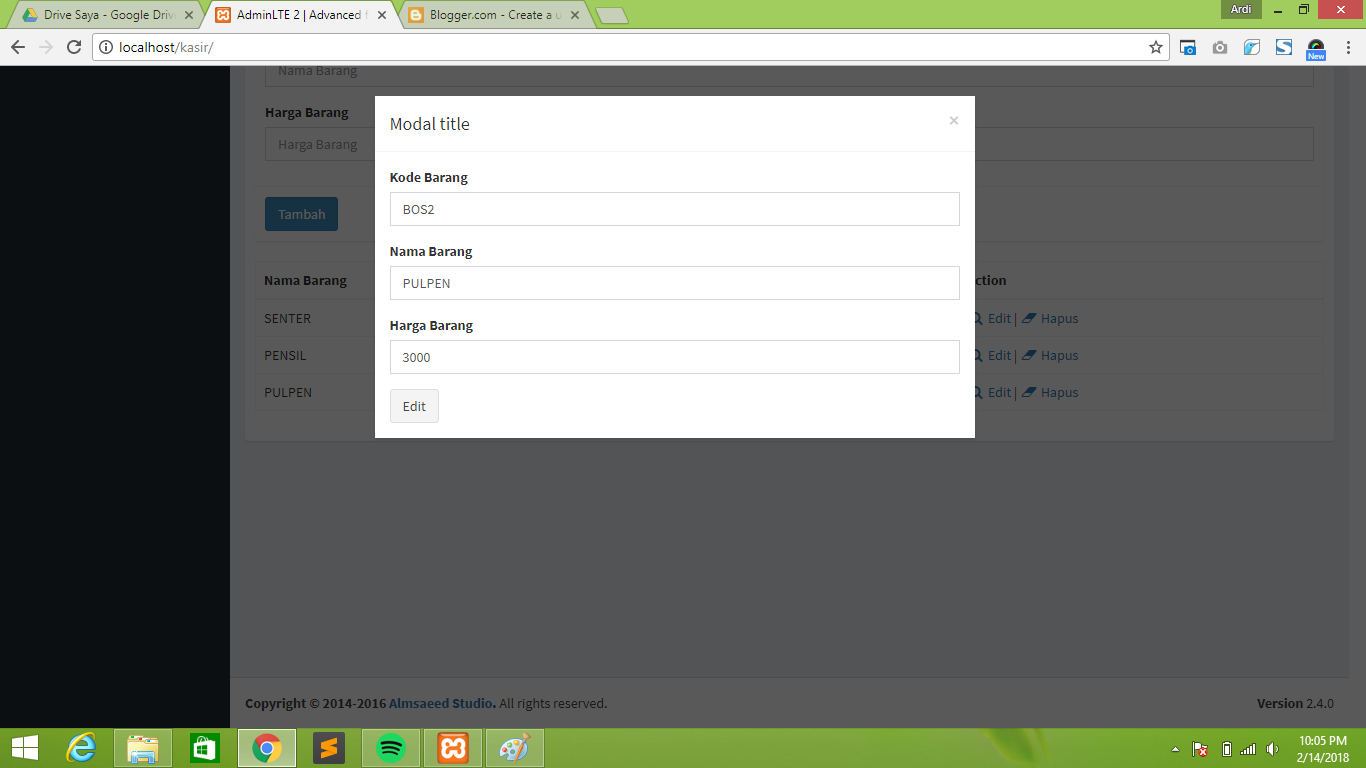The width and height of the screenshot is (1366, 768).
Task: Launch Spotify from the taskbar
Action: pos(390,747)
